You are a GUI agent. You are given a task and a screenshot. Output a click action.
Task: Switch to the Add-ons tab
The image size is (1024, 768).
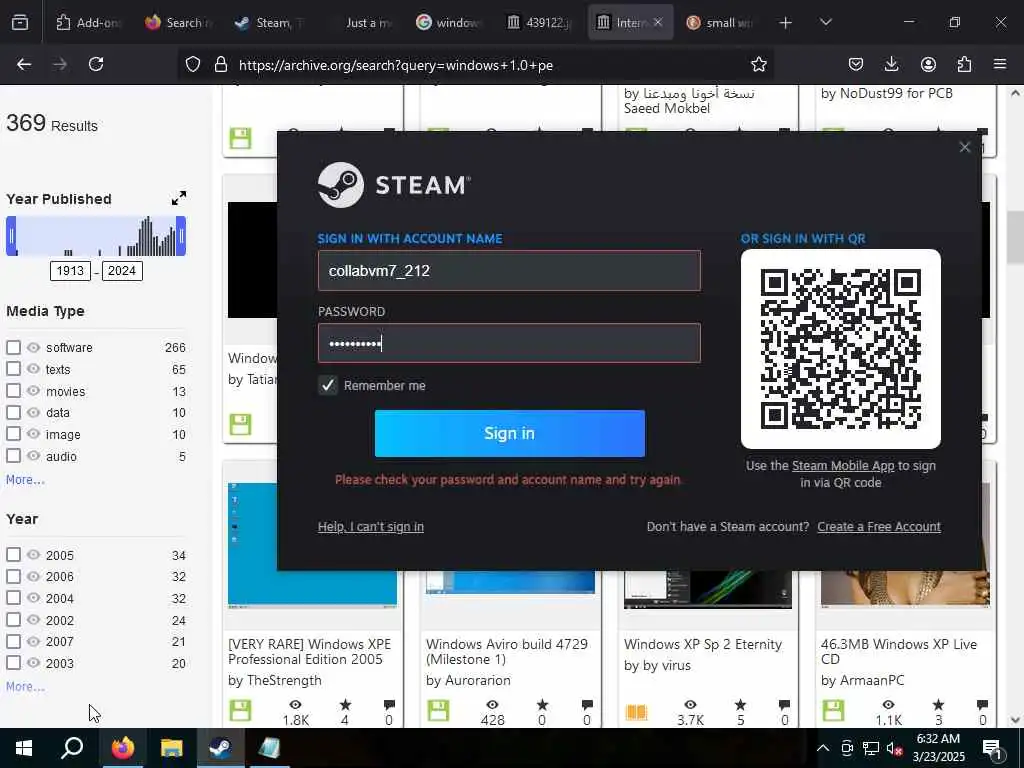(x=89, y=23)
